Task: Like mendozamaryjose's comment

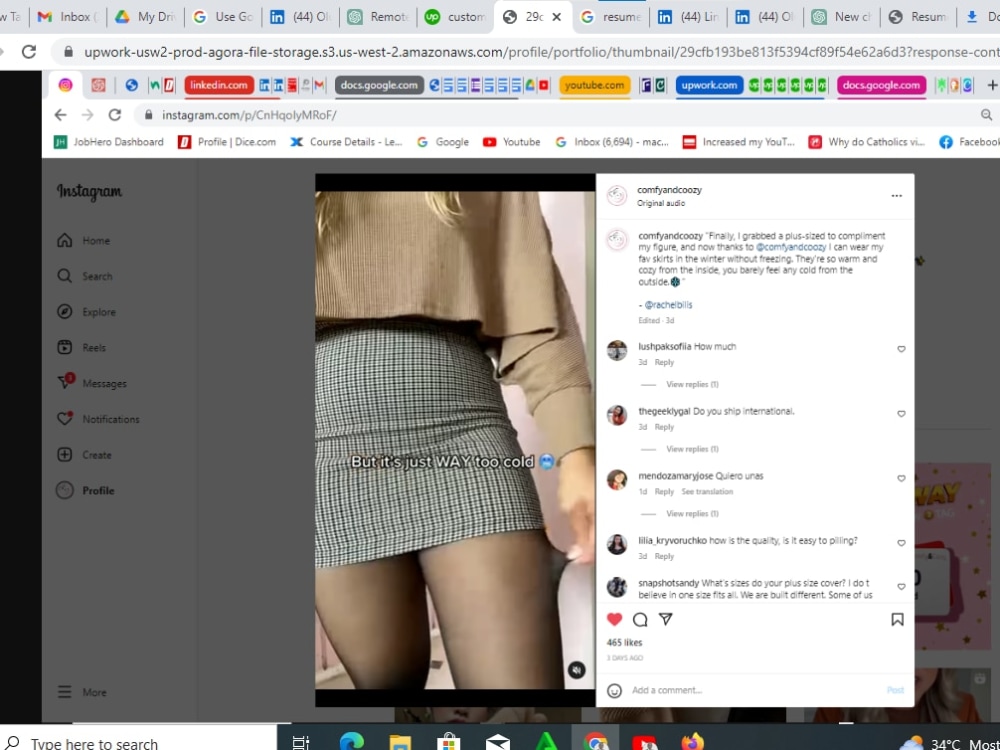Action: coord(901,478)
